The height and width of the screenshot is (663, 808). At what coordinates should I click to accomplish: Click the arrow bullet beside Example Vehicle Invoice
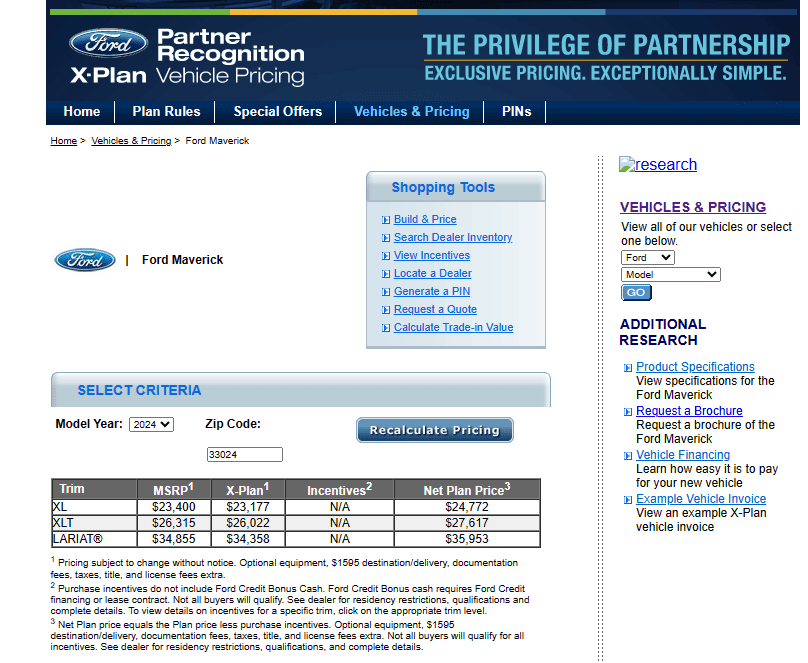(x=628, y=500)
